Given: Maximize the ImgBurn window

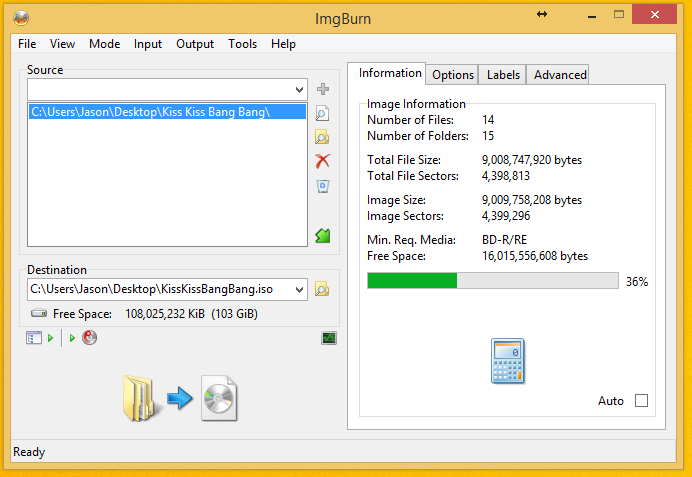Looking at the screenshot, I should pyautogui.click(x=619, y=15).
